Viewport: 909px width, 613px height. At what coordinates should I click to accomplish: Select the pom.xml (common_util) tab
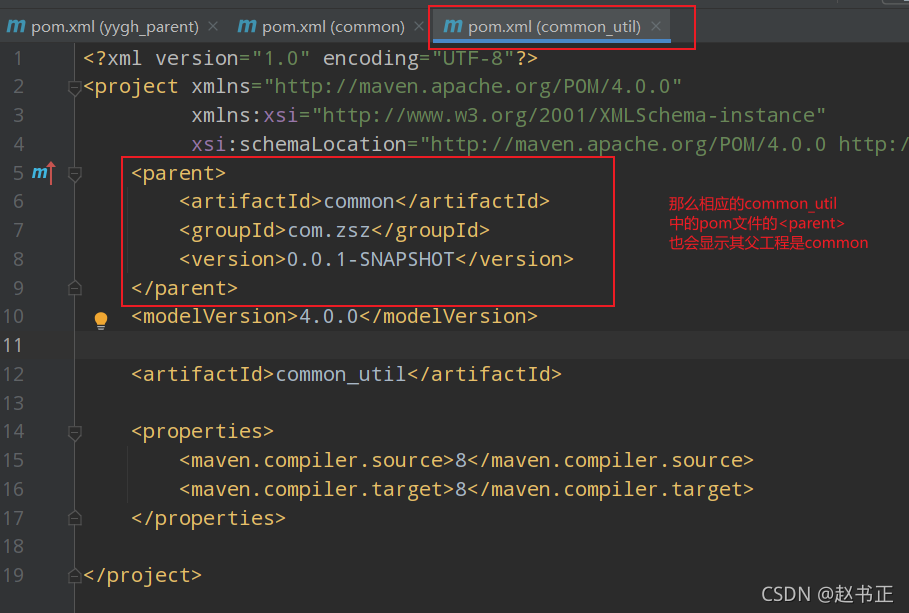554,27
